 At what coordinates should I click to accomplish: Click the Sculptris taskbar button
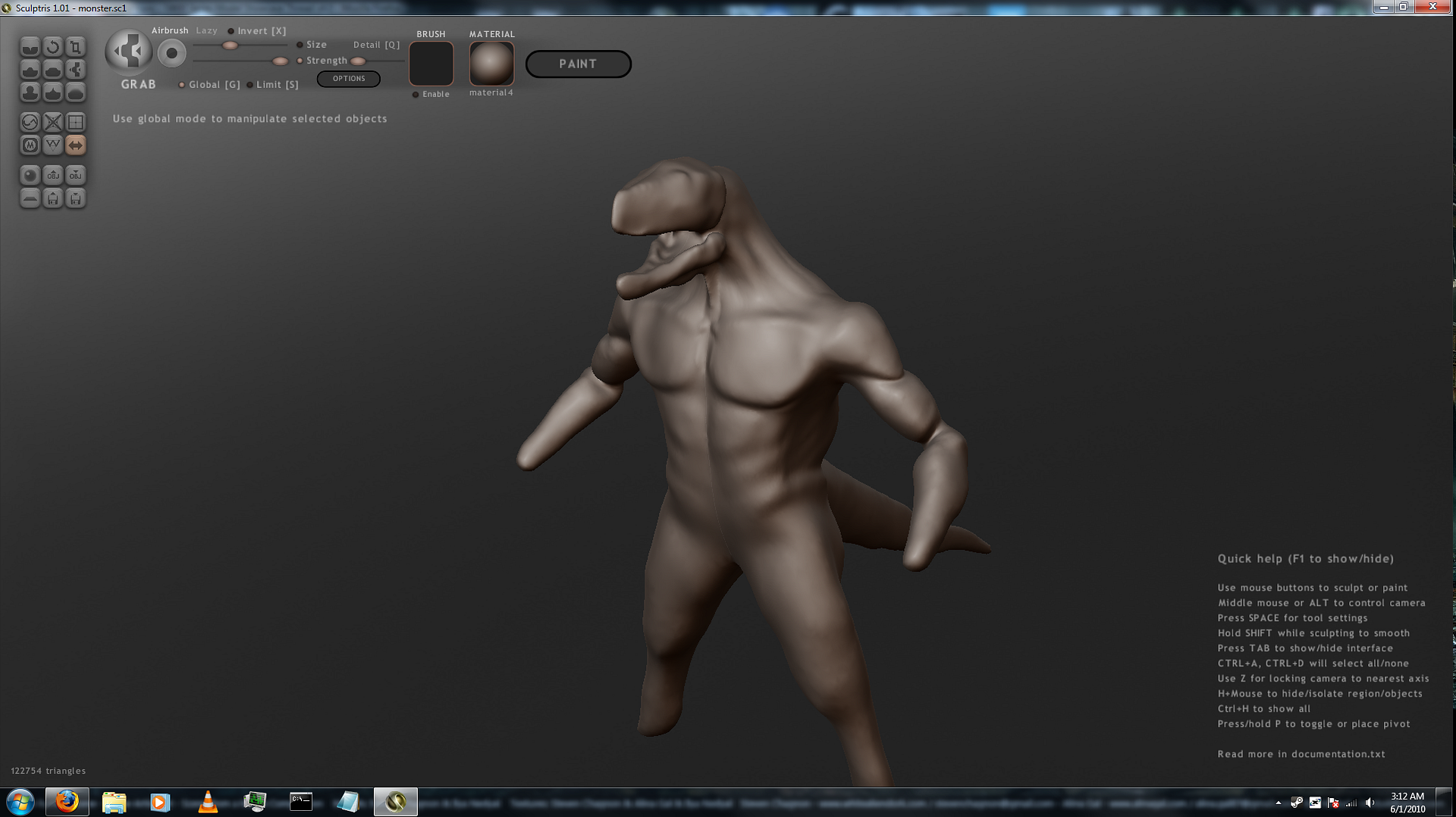tap(395, 802)
